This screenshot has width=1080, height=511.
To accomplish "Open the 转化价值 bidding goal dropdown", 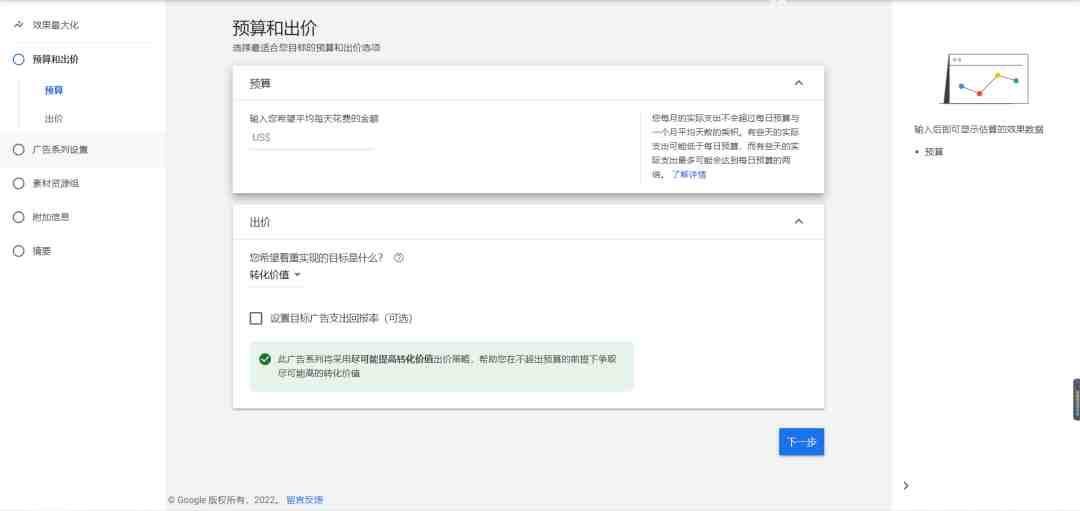I will point(276,275).
